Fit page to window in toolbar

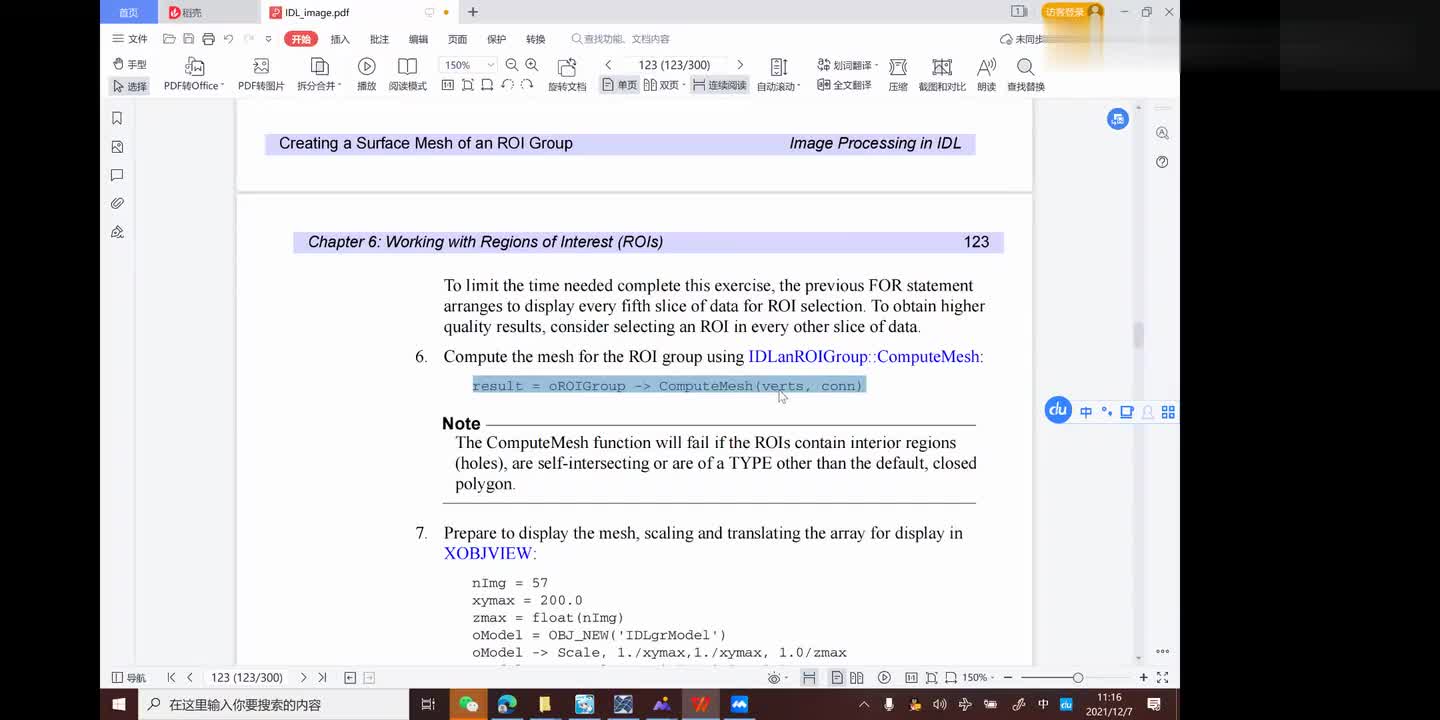point(467,86)
